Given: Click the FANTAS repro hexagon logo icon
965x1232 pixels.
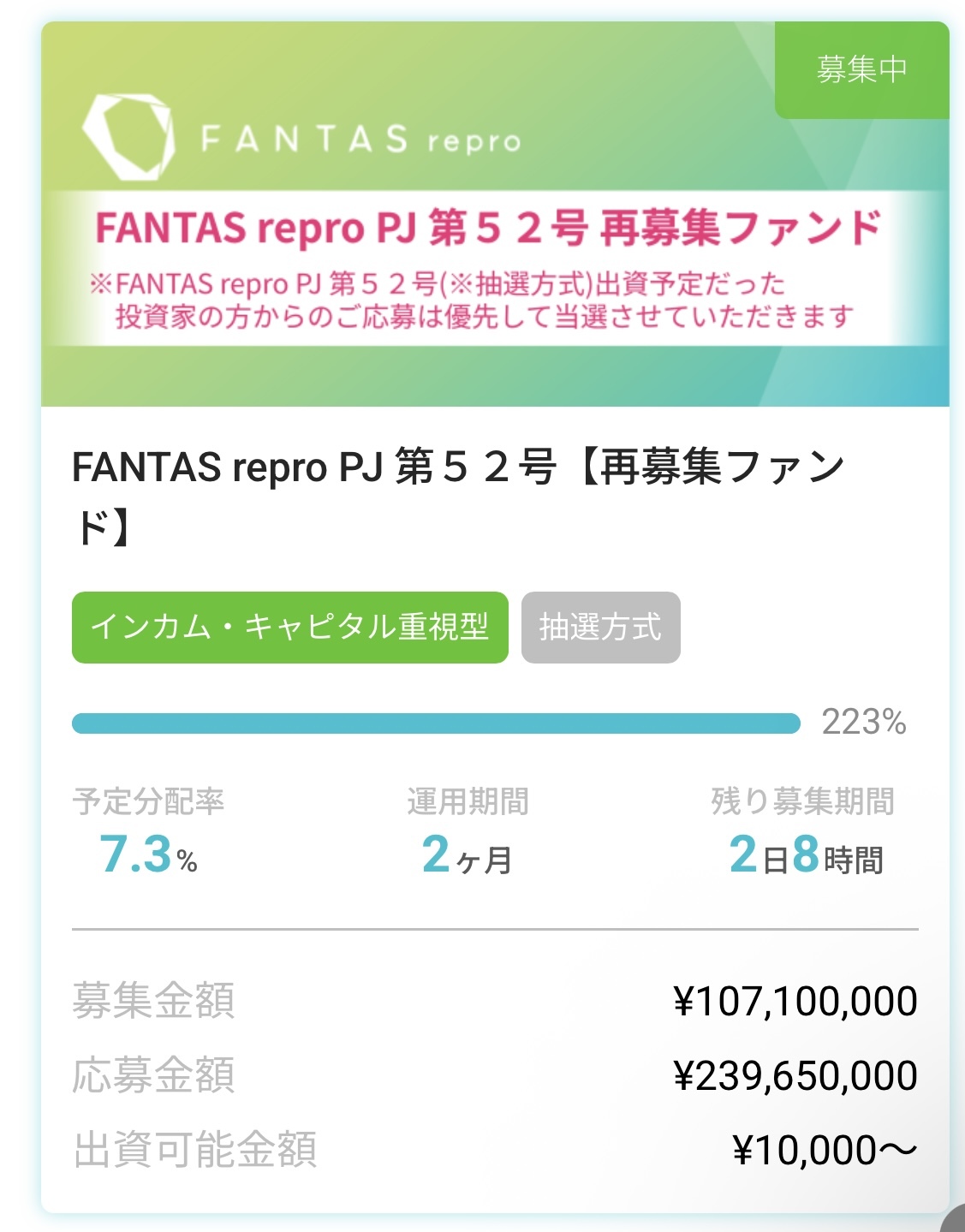Looking at the screenshot, I should [x=128, y=137].
